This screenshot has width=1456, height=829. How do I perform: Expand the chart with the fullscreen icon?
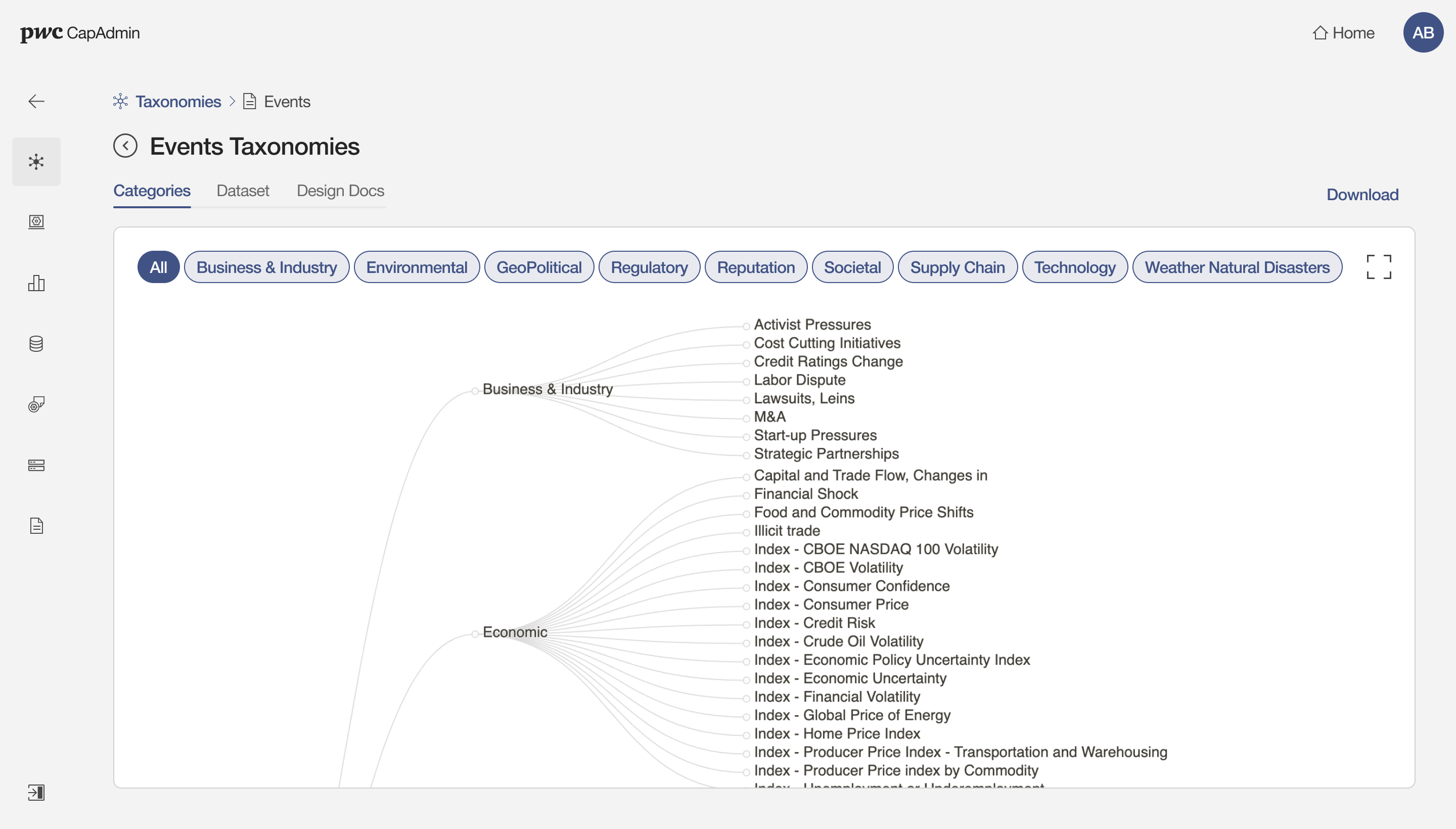click(1379, 267)
